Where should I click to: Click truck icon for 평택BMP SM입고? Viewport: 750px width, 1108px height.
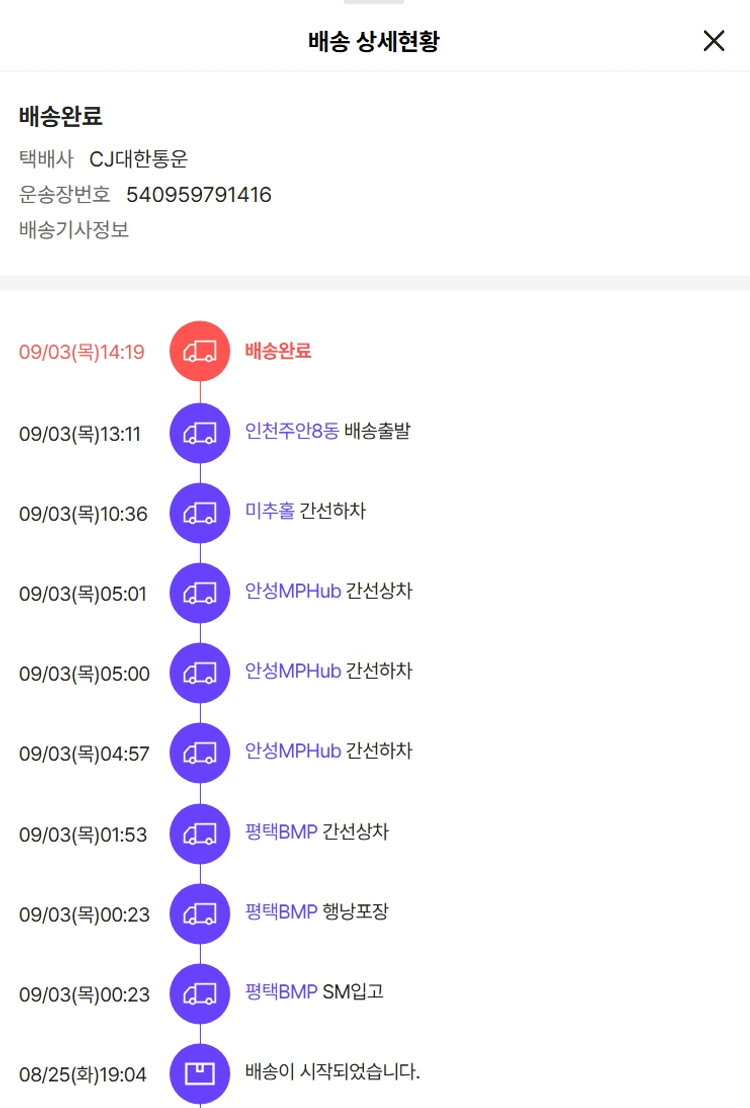point(200,994)
